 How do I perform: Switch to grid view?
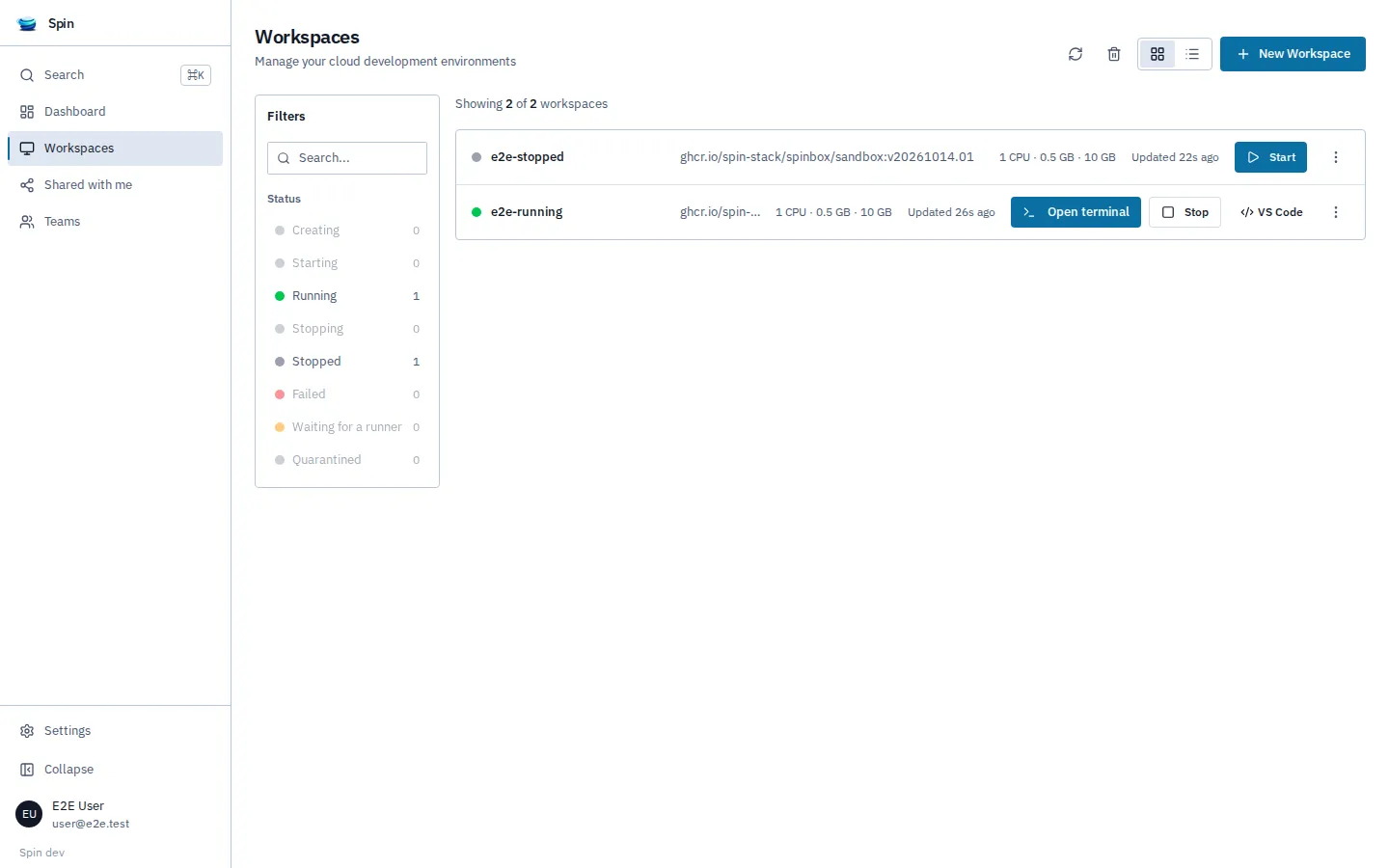point(1157,54)
